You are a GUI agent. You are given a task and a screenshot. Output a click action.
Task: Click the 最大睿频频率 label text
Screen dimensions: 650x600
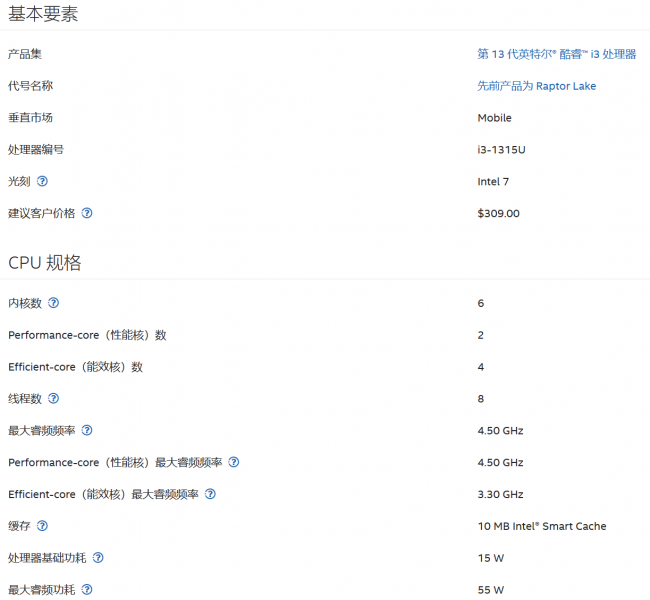coord(41,431)
